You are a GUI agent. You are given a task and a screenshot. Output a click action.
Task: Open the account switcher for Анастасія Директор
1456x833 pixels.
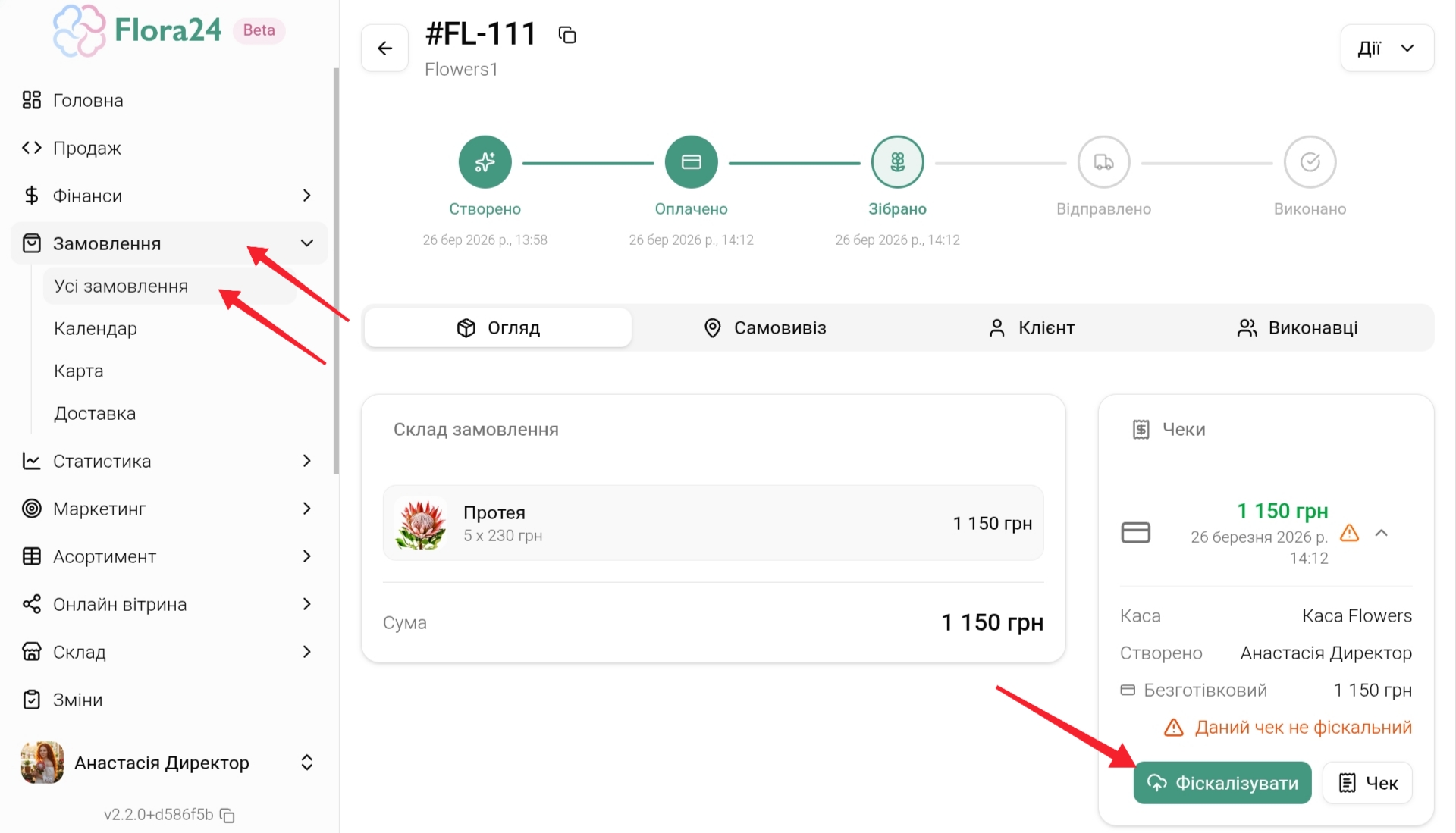[307, 763]
